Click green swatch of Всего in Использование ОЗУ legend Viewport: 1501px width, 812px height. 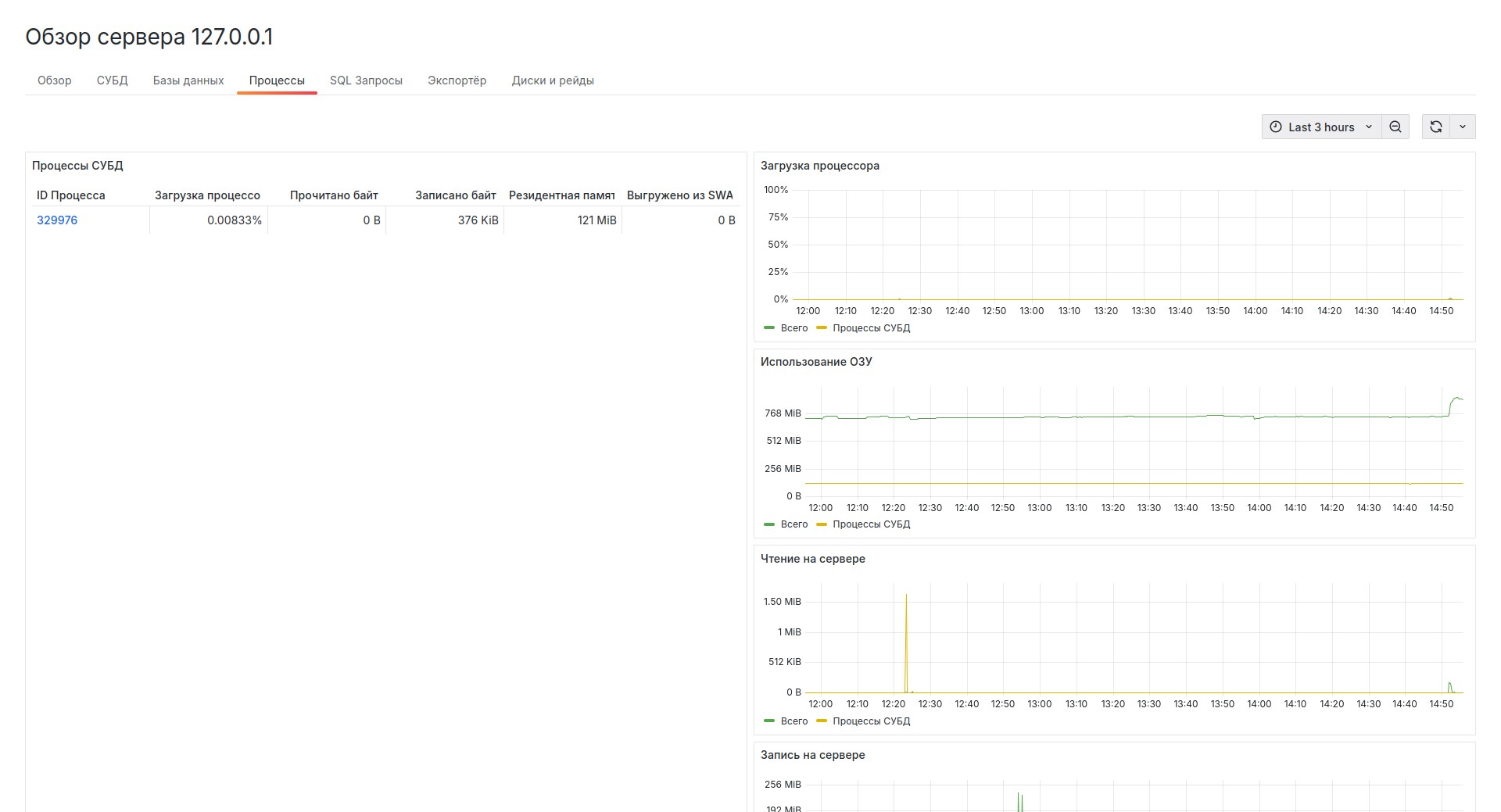(769, 524)
